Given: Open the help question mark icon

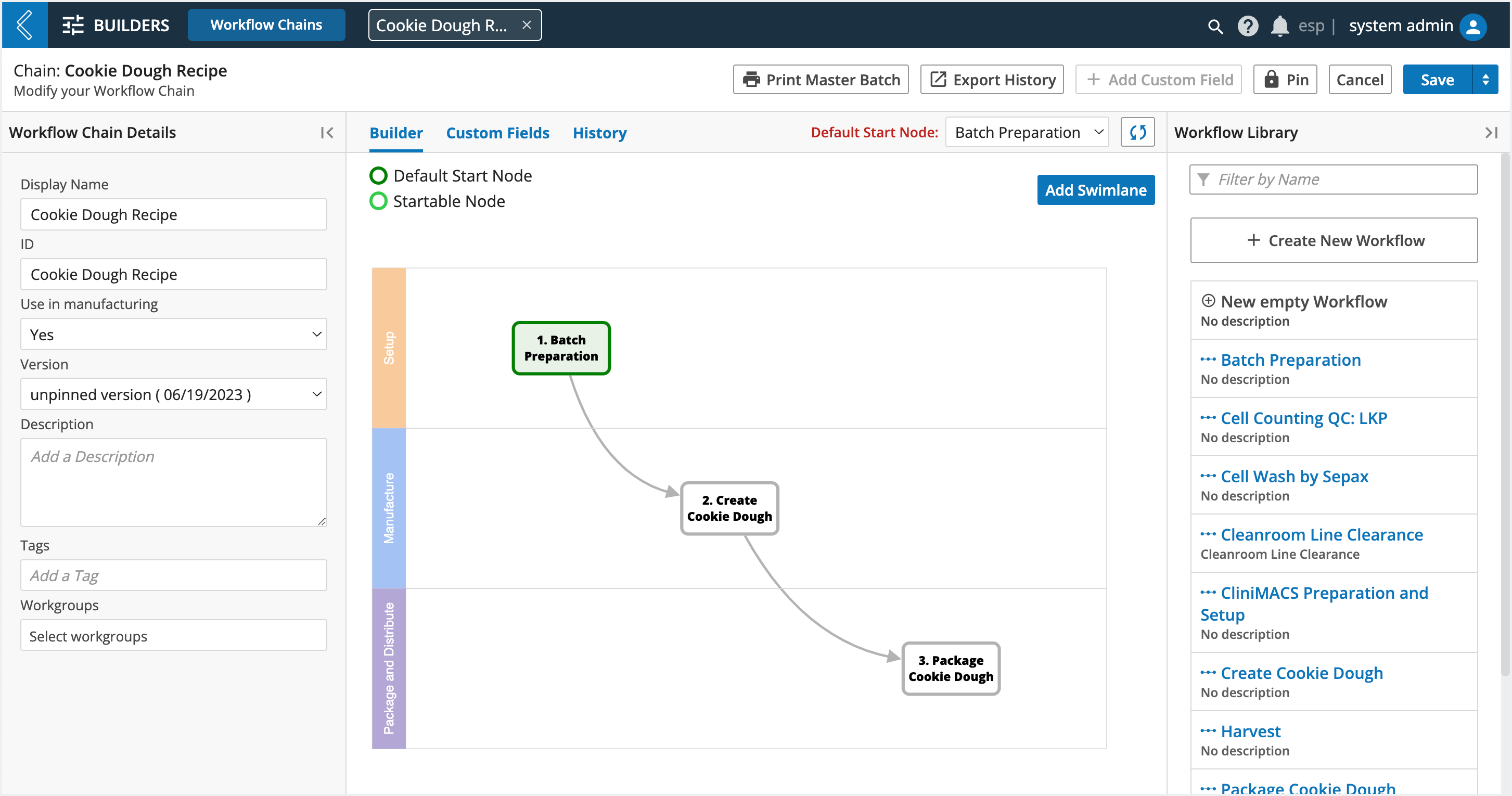Looking at the screenshot, I should point(1248,26).
